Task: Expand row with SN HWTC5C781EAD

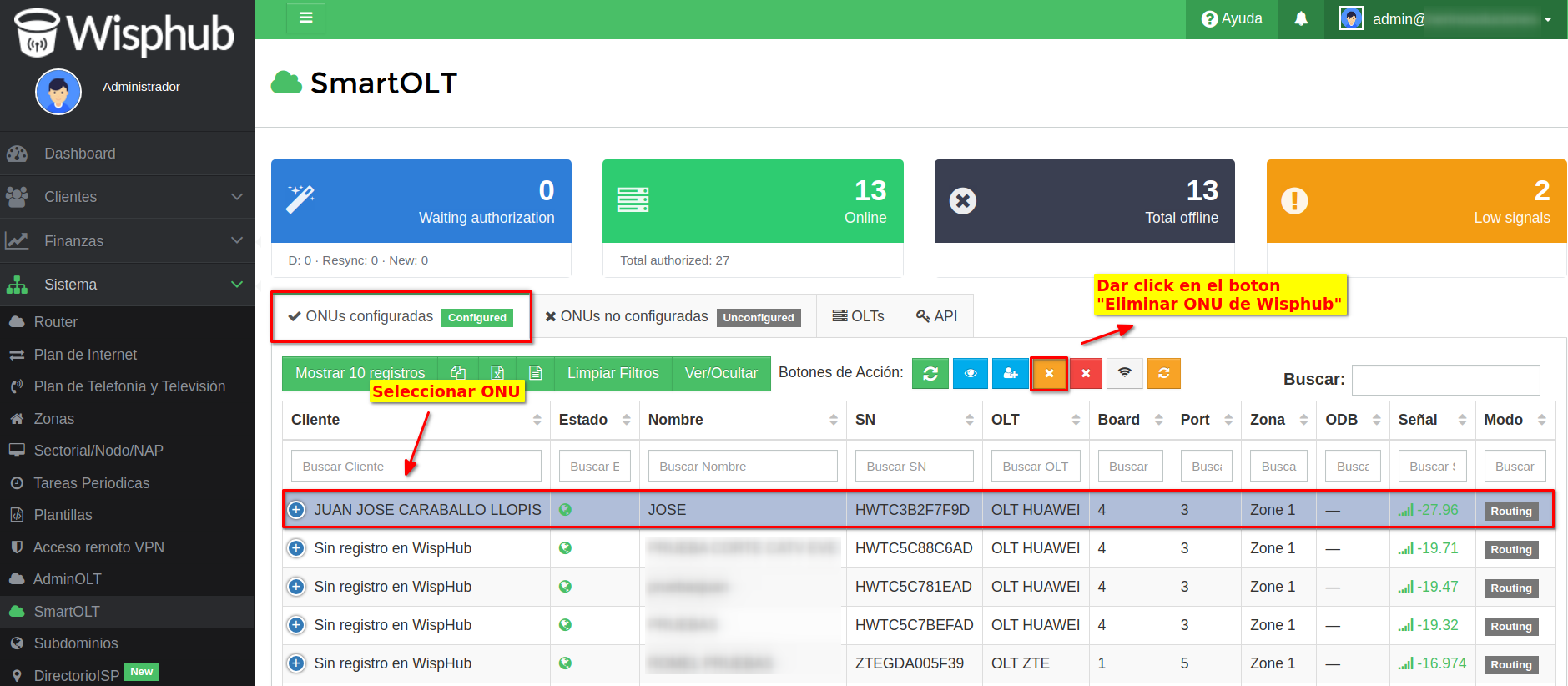Action: (296, 587)
